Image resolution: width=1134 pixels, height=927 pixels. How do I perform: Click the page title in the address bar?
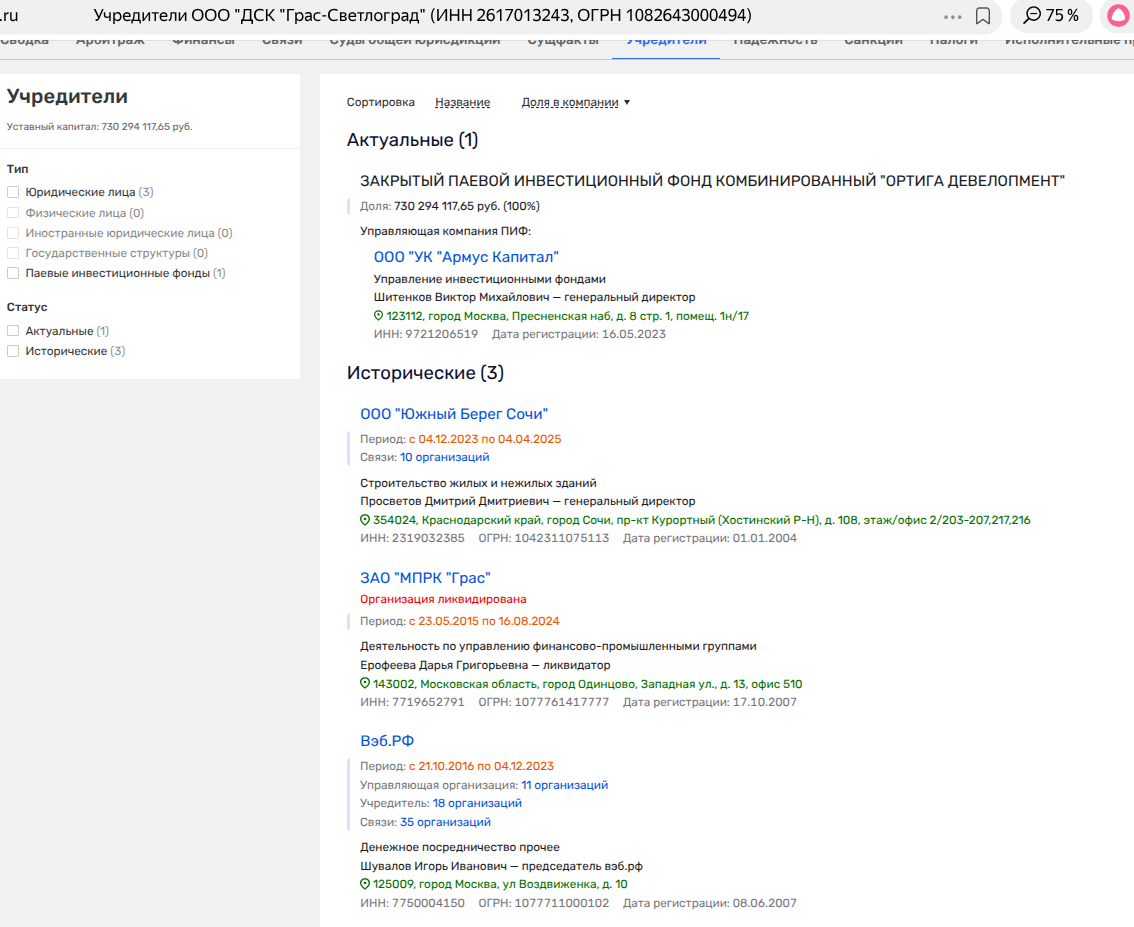pyautogui.click(x=422, y=16)
